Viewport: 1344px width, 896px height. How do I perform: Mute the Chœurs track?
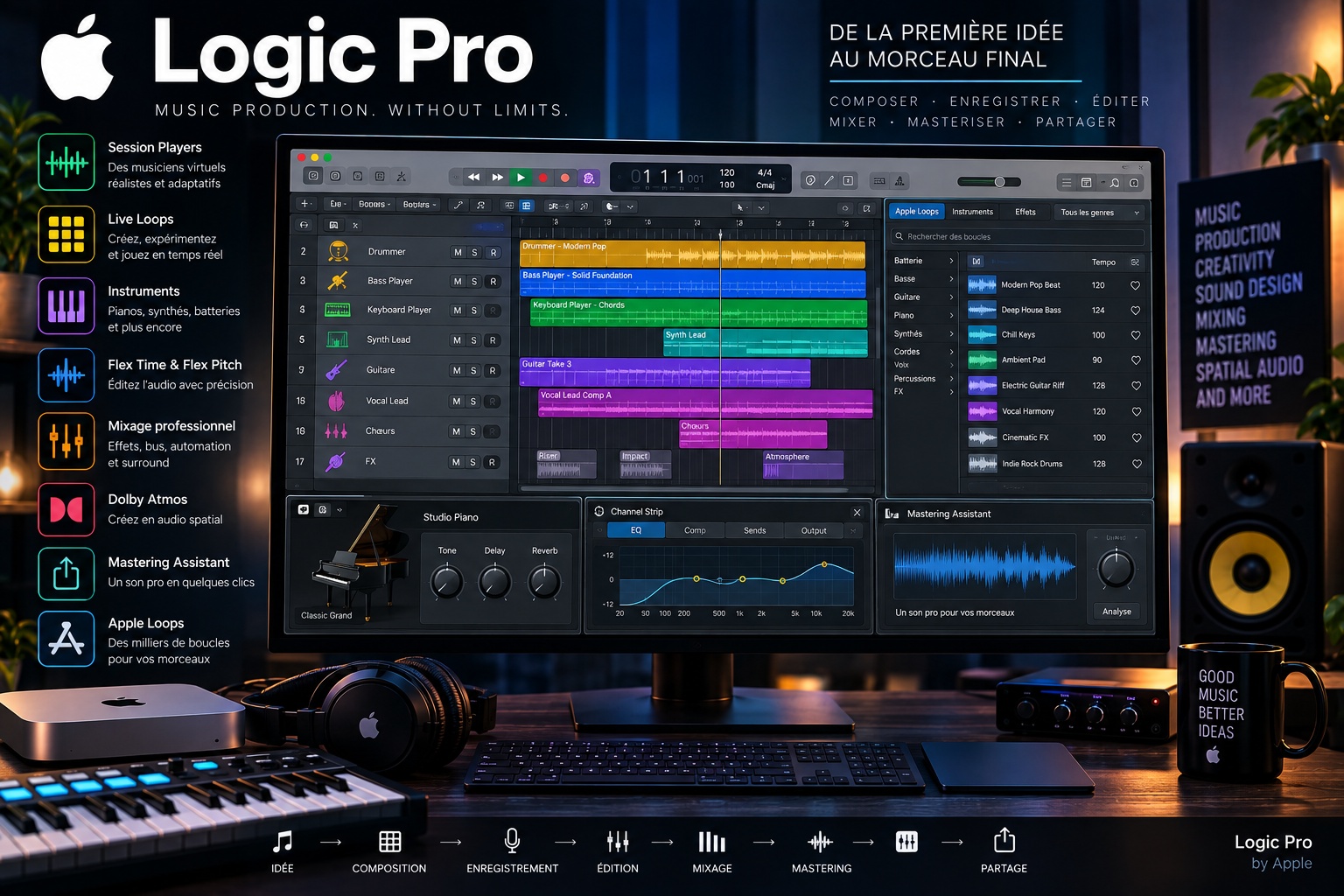456,431
